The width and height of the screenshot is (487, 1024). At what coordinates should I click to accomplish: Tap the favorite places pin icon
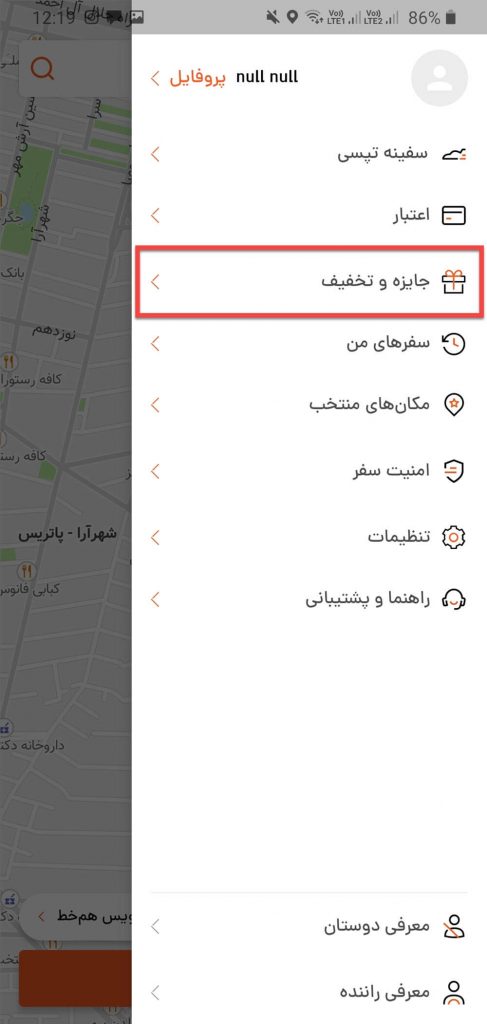(x=454, y=405)
